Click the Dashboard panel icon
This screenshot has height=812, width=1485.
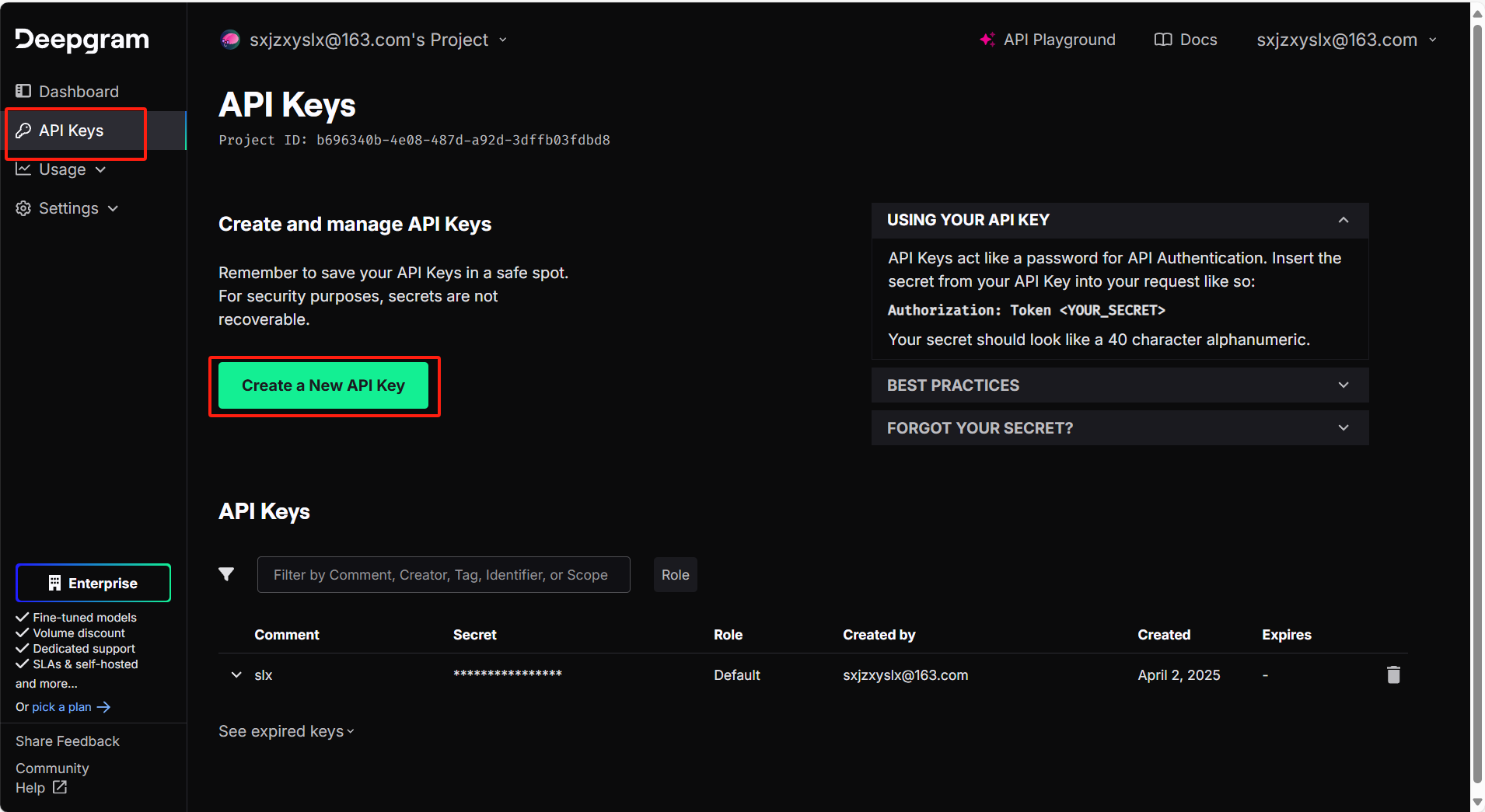coord(23,92)
